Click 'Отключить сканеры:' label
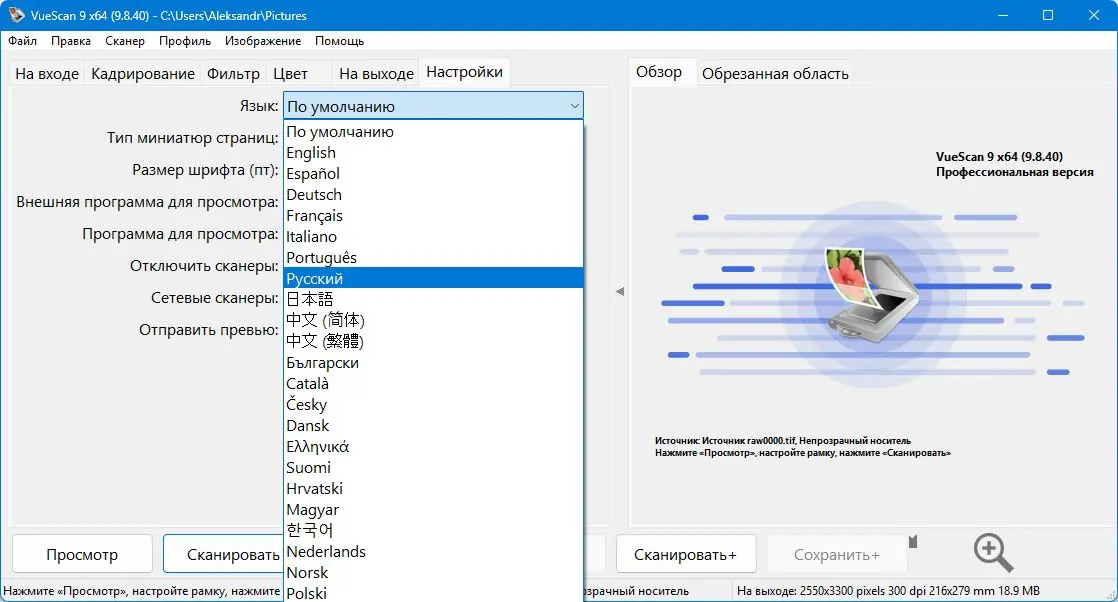 [x=204, y=266]
